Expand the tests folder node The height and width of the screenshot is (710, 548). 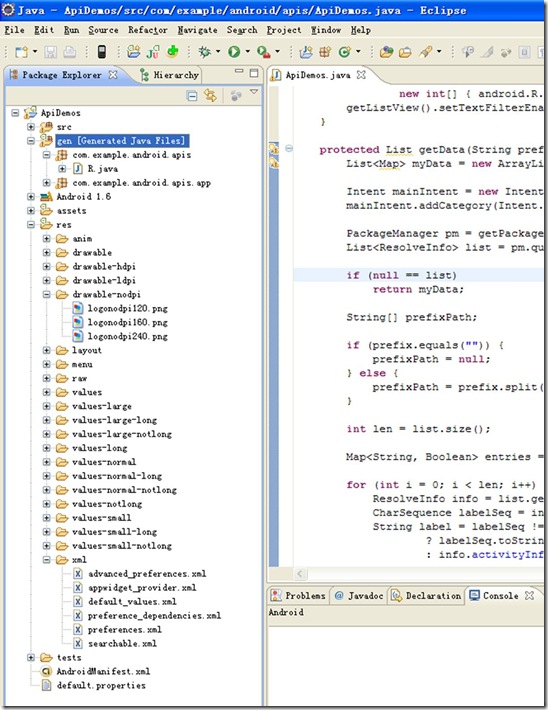[x=31, y=657]
